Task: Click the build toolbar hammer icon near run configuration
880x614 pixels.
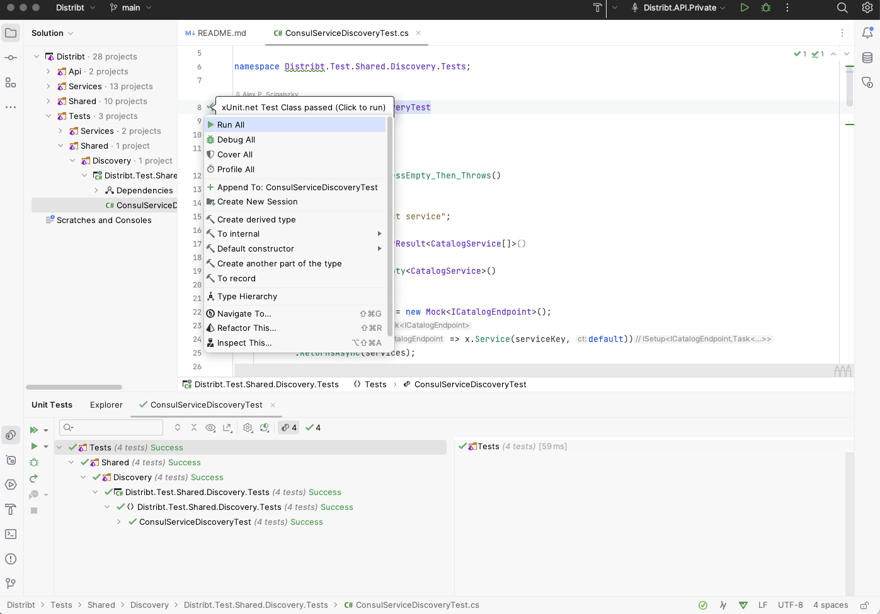Action: 597,8
